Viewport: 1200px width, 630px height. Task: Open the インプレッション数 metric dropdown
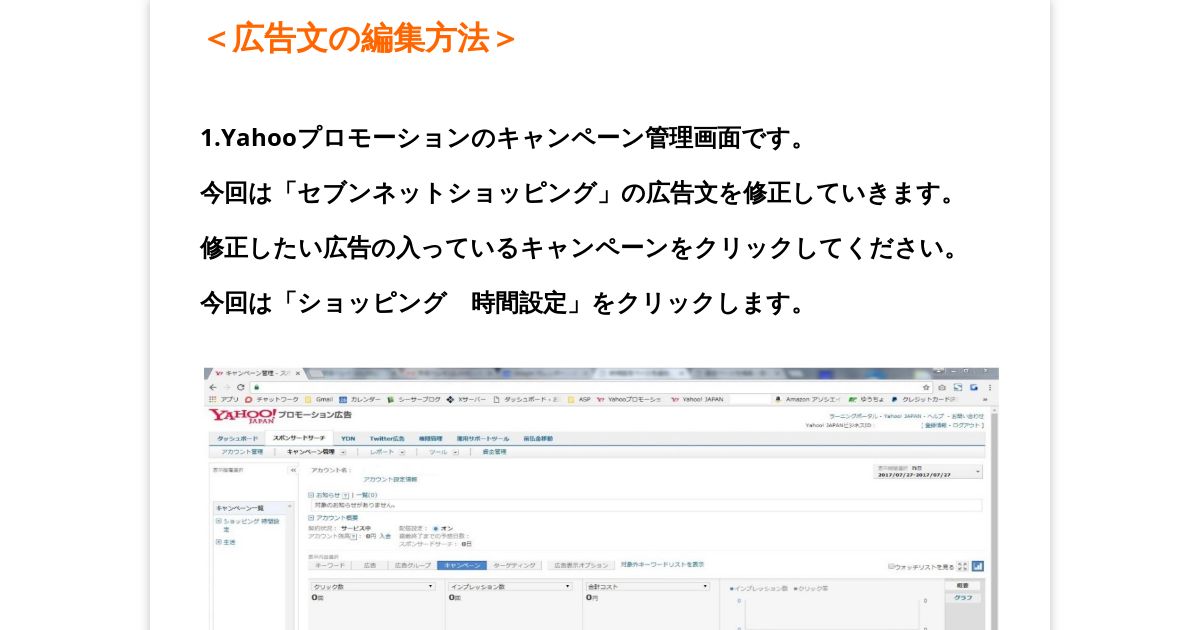(510, 586)
